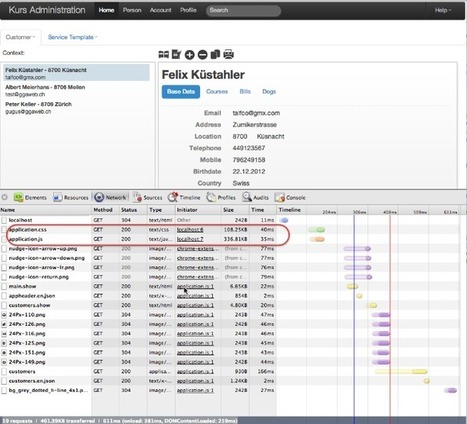Open the Profiles panel in DevTools

point(221,197)
